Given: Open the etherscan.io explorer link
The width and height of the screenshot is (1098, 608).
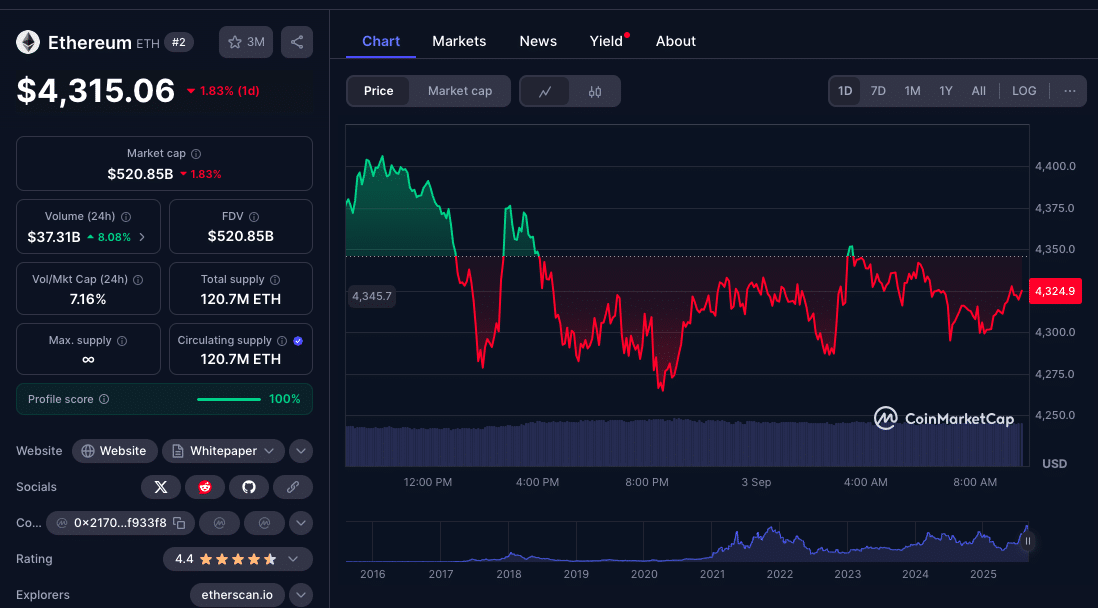Looking at the screenshot, I should click(237, 595).
